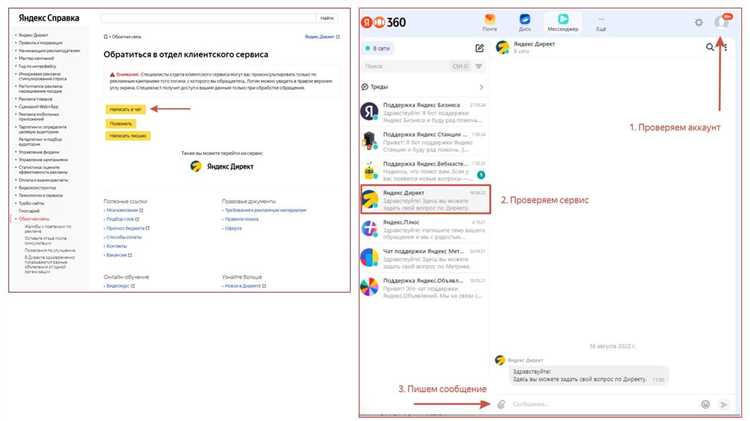Click the Справка search field
Viewport: 750px width, 421px height.
point(208,18)
